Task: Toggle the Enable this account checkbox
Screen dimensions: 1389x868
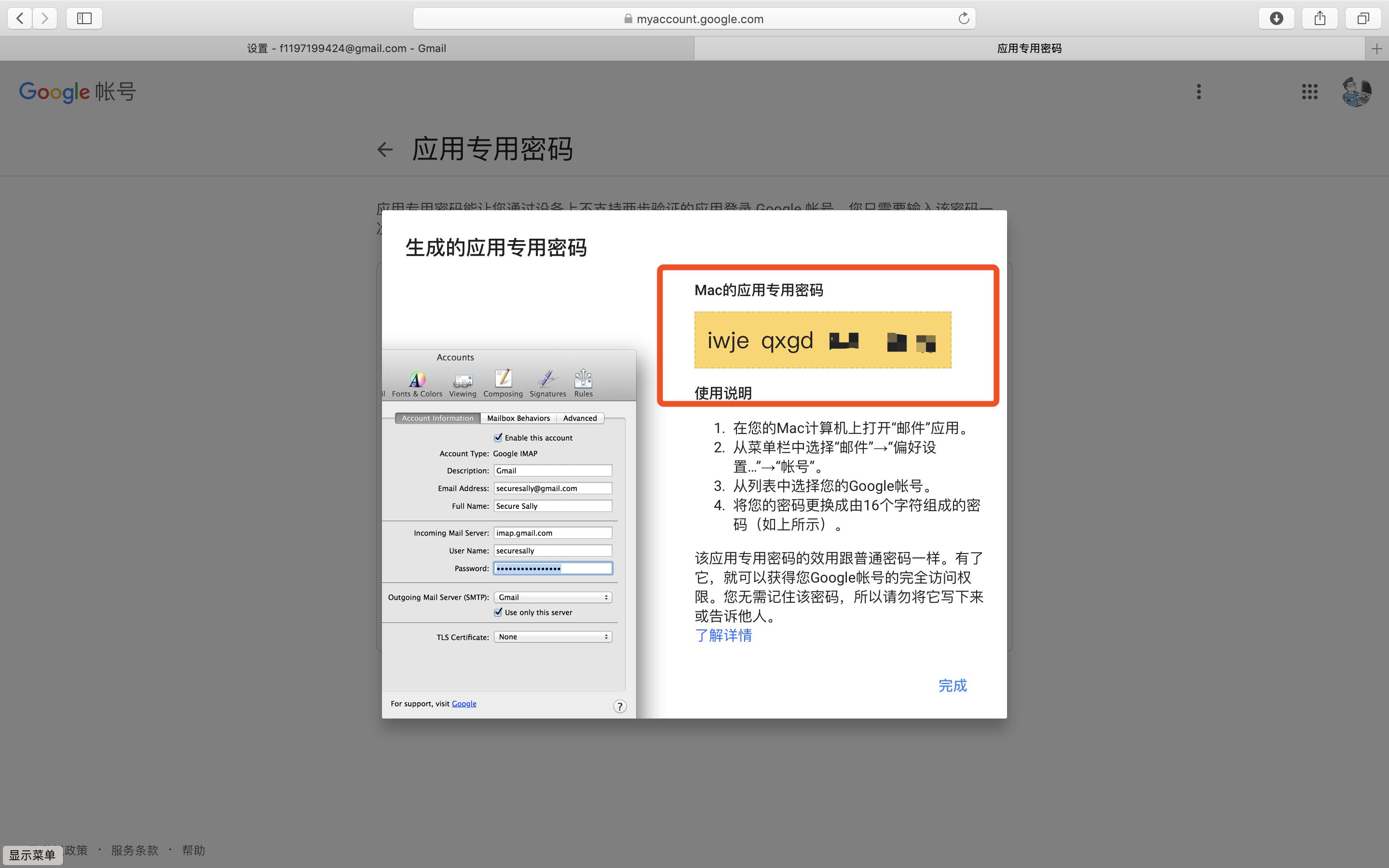Action: click(498, 437)
